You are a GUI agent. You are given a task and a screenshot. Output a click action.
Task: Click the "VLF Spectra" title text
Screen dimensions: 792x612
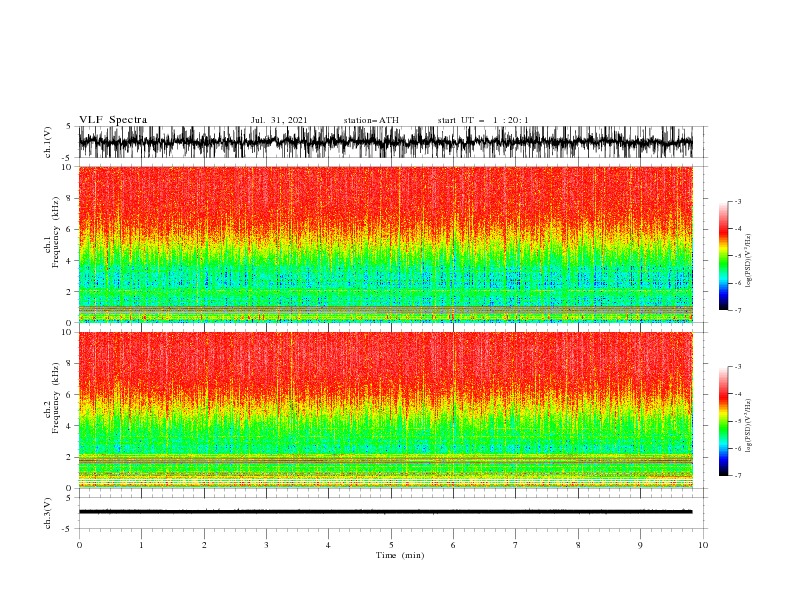coord(113,120)
